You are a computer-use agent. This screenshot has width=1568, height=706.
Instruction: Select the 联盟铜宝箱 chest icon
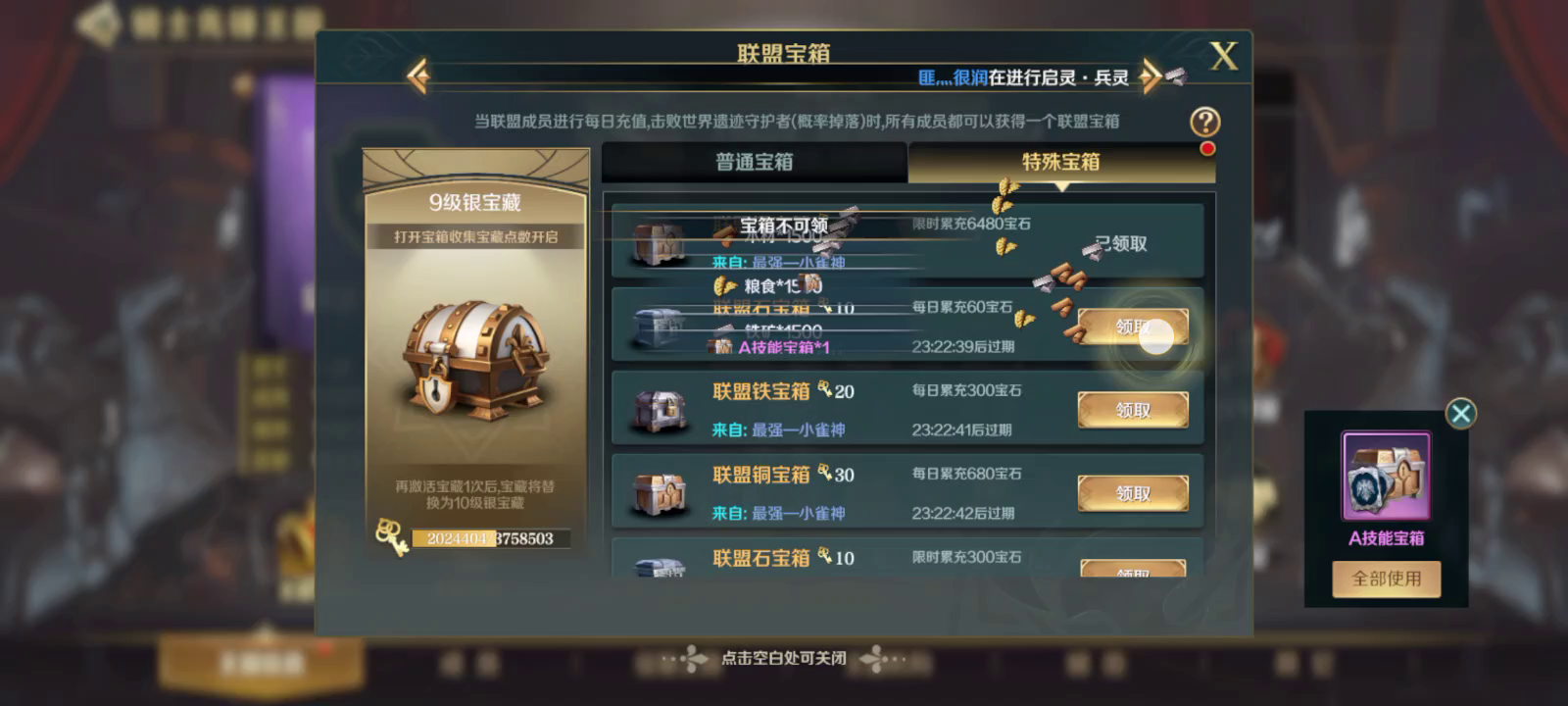659,493
